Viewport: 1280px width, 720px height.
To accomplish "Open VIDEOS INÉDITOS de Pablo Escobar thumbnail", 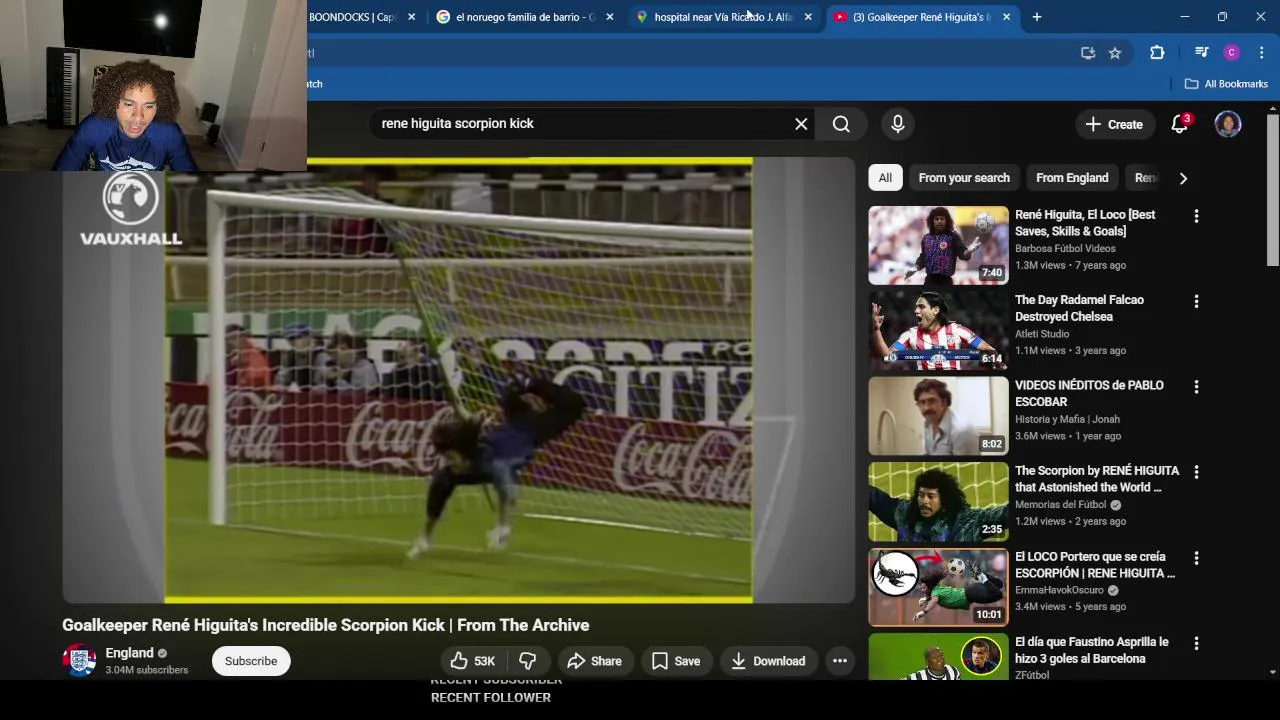I will click(x=938, y=416).
